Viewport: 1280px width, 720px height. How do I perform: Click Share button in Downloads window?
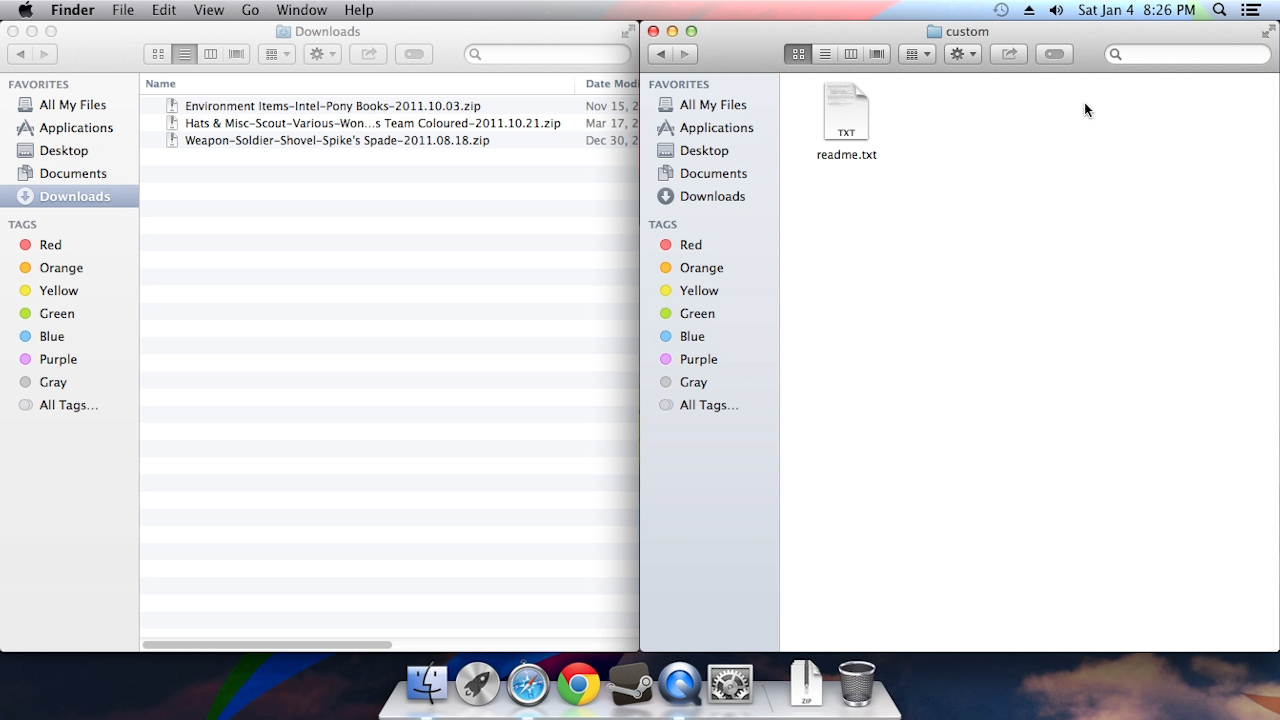point(368,54)
